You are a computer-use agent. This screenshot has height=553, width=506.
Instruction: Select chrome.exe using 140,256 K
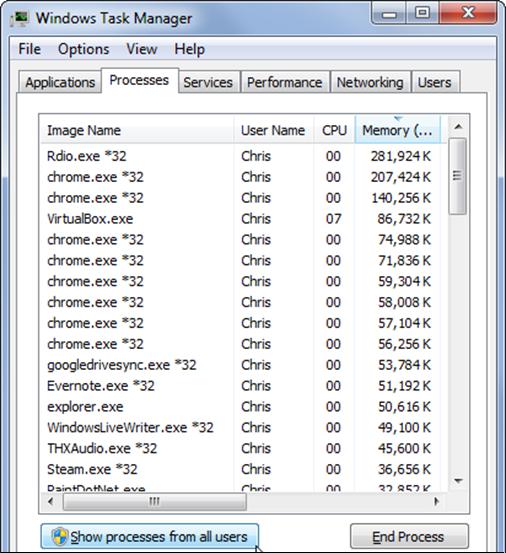tap(240, 198)
